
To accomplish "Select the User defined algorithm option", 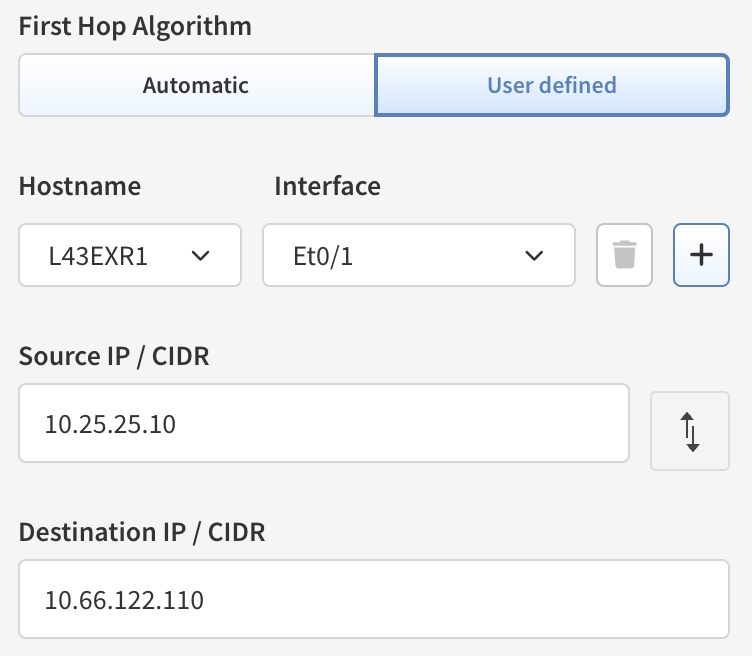I will (x=552, y=85).
